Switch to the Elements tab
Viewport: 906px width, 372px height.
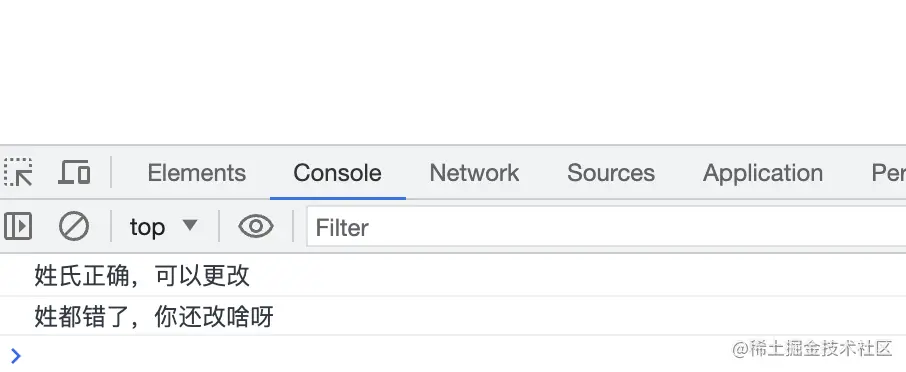point(196,173)
